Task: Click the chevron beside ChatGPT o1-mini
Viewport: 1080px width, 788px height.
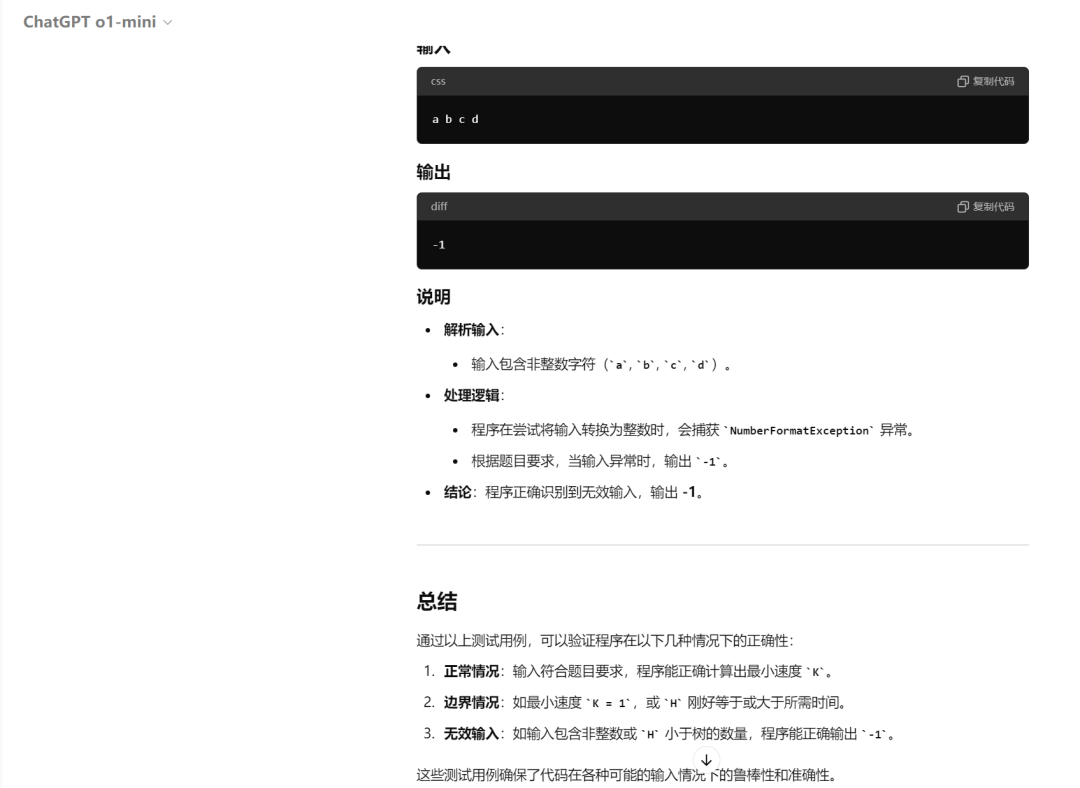Action: point(167,23)
